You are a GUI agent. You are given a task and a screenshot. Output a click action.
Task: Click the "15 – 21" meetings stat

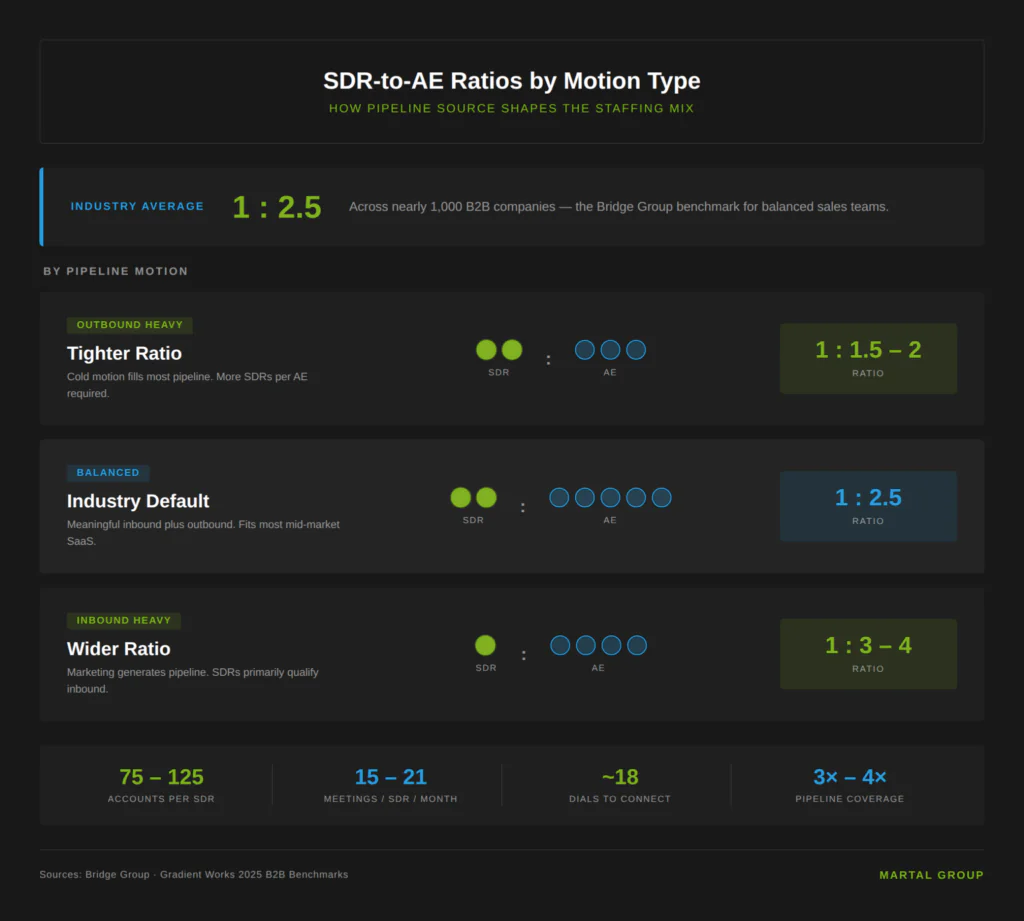(391, 777)
